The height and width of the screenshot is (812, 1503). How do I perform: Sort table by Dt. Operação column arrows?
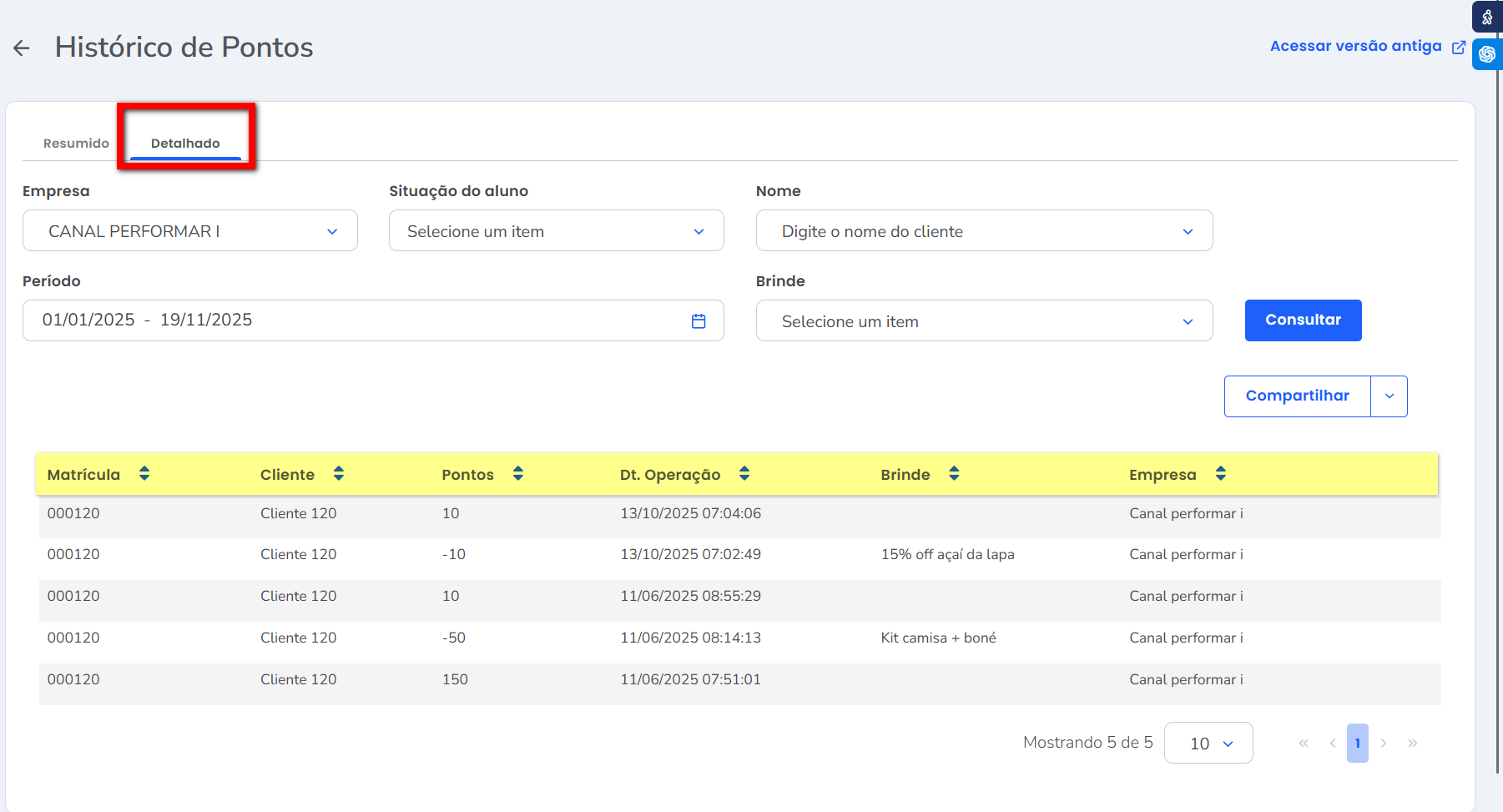[x=744, y=474]
